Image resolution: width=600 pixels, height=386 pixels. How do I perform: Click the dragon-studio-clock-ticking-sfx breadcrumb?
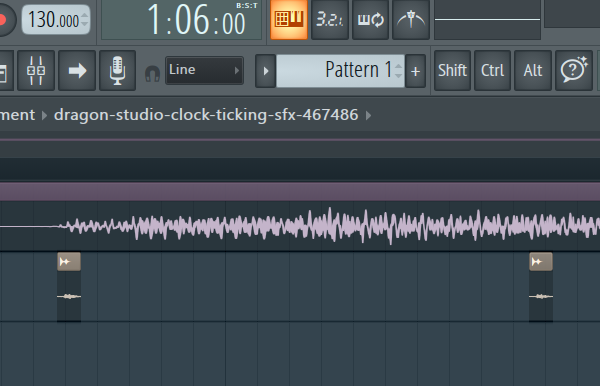point(206,114)
